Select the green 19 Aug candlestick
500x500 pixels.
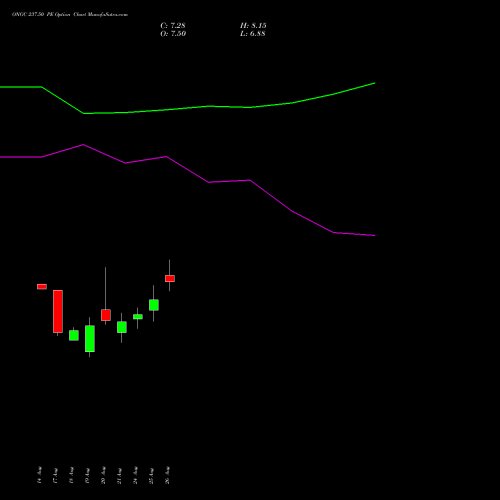[90, 338]
